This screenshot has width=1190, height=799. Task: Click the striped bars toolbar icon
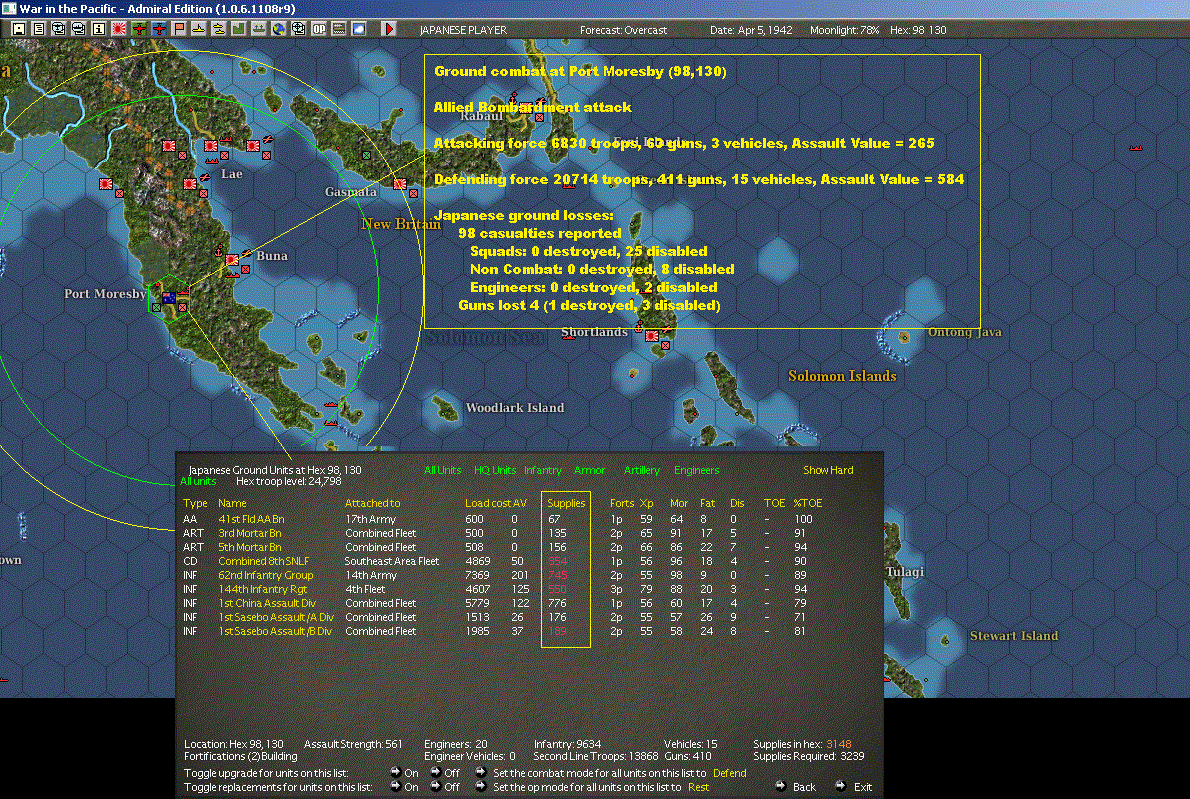(338, 29)
